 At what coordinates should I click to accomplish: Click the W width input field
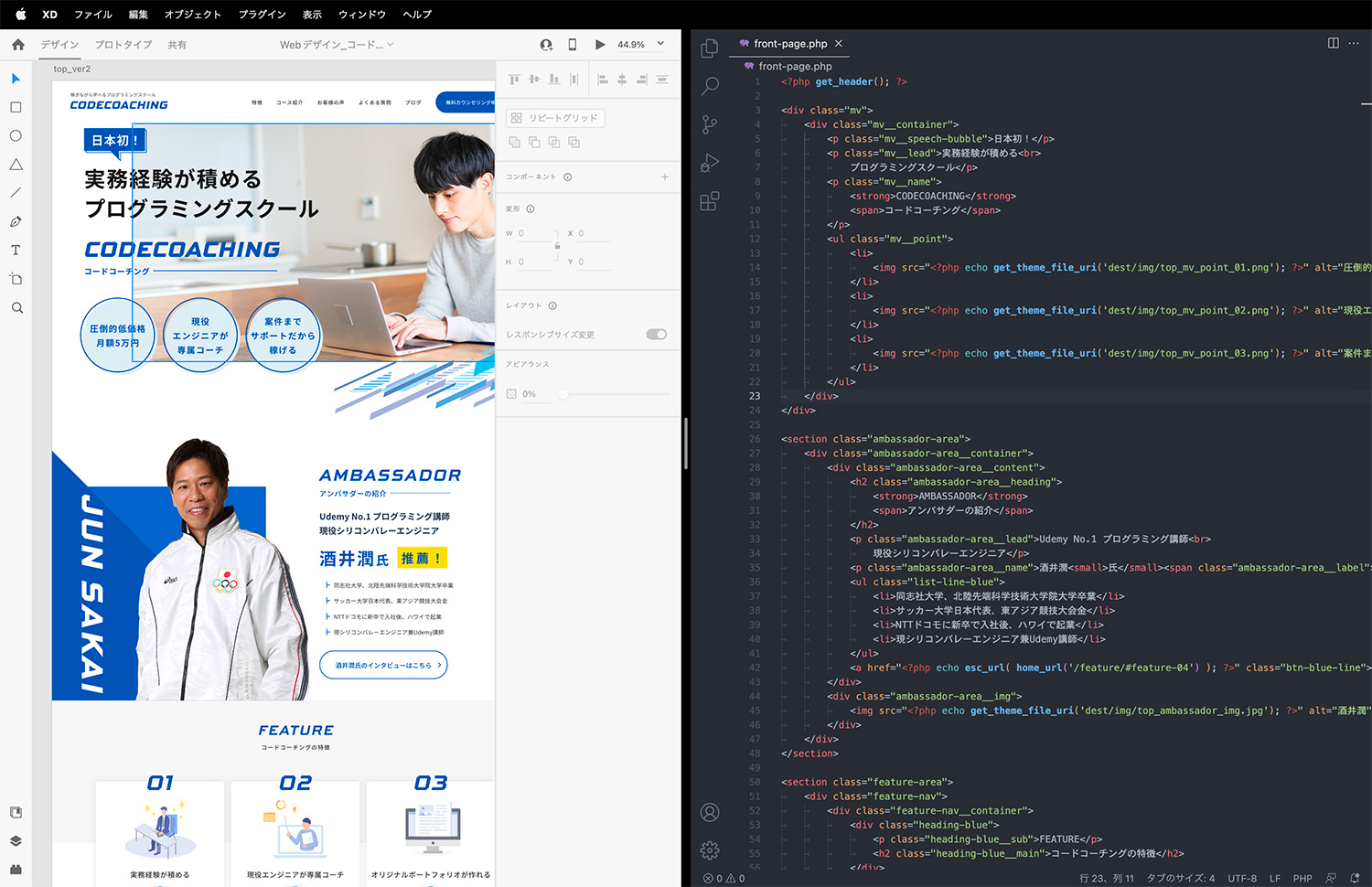click(x=531, y=233)
